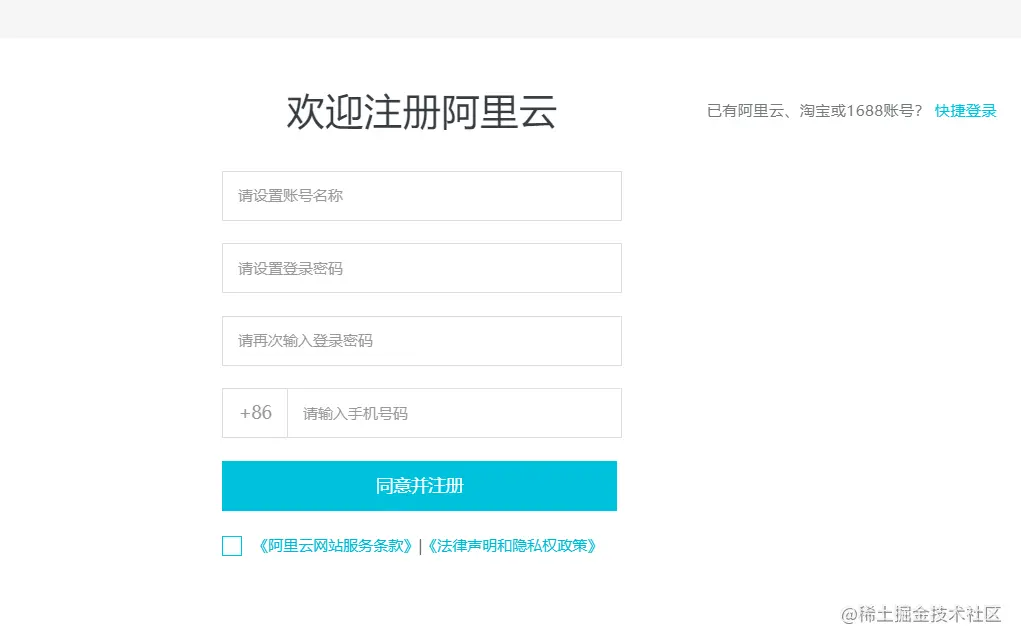Open the 快捷登录 quick login link
Screen dimensions: 1021x644
965,111
